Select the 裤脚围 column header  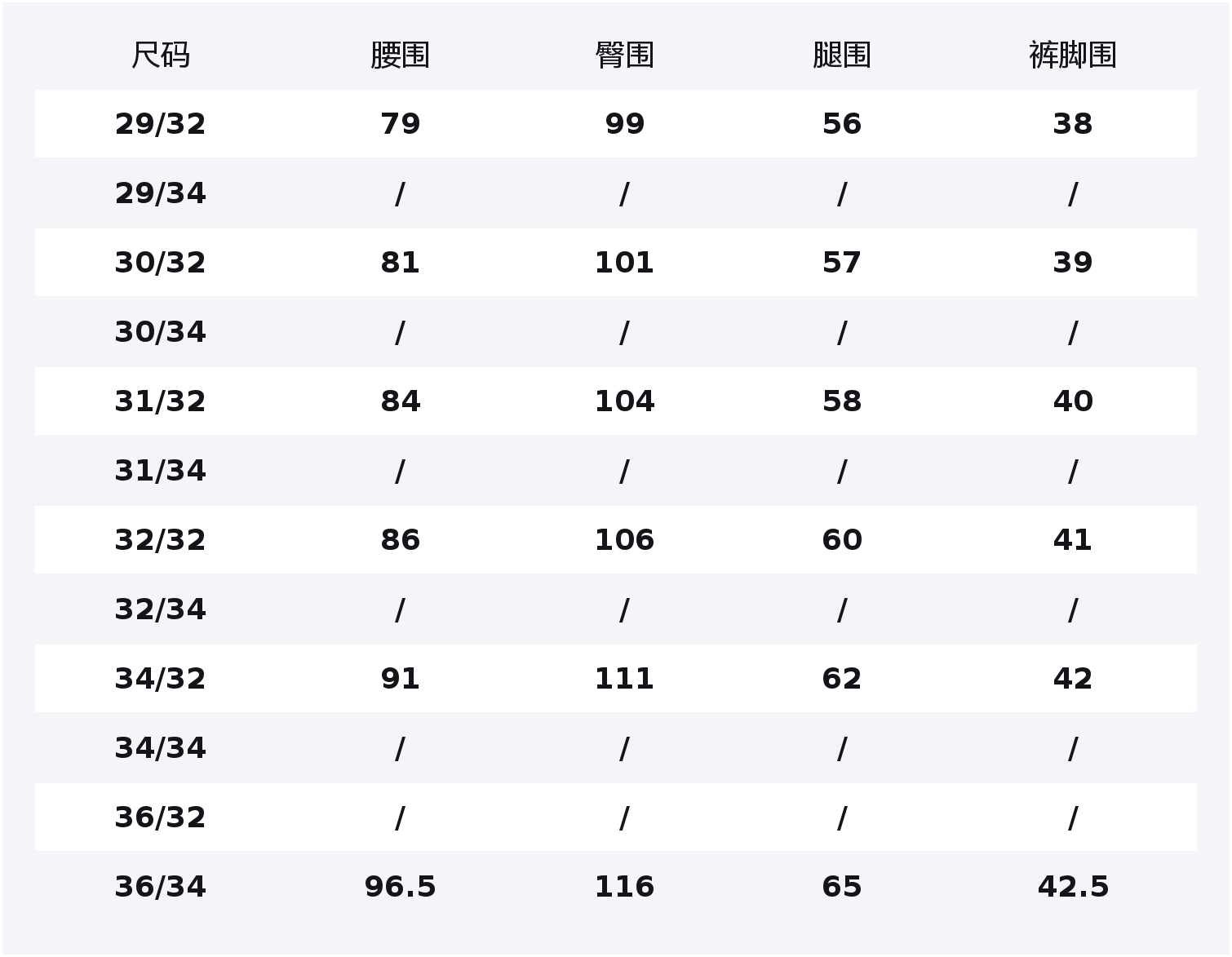coord(1072,55)
